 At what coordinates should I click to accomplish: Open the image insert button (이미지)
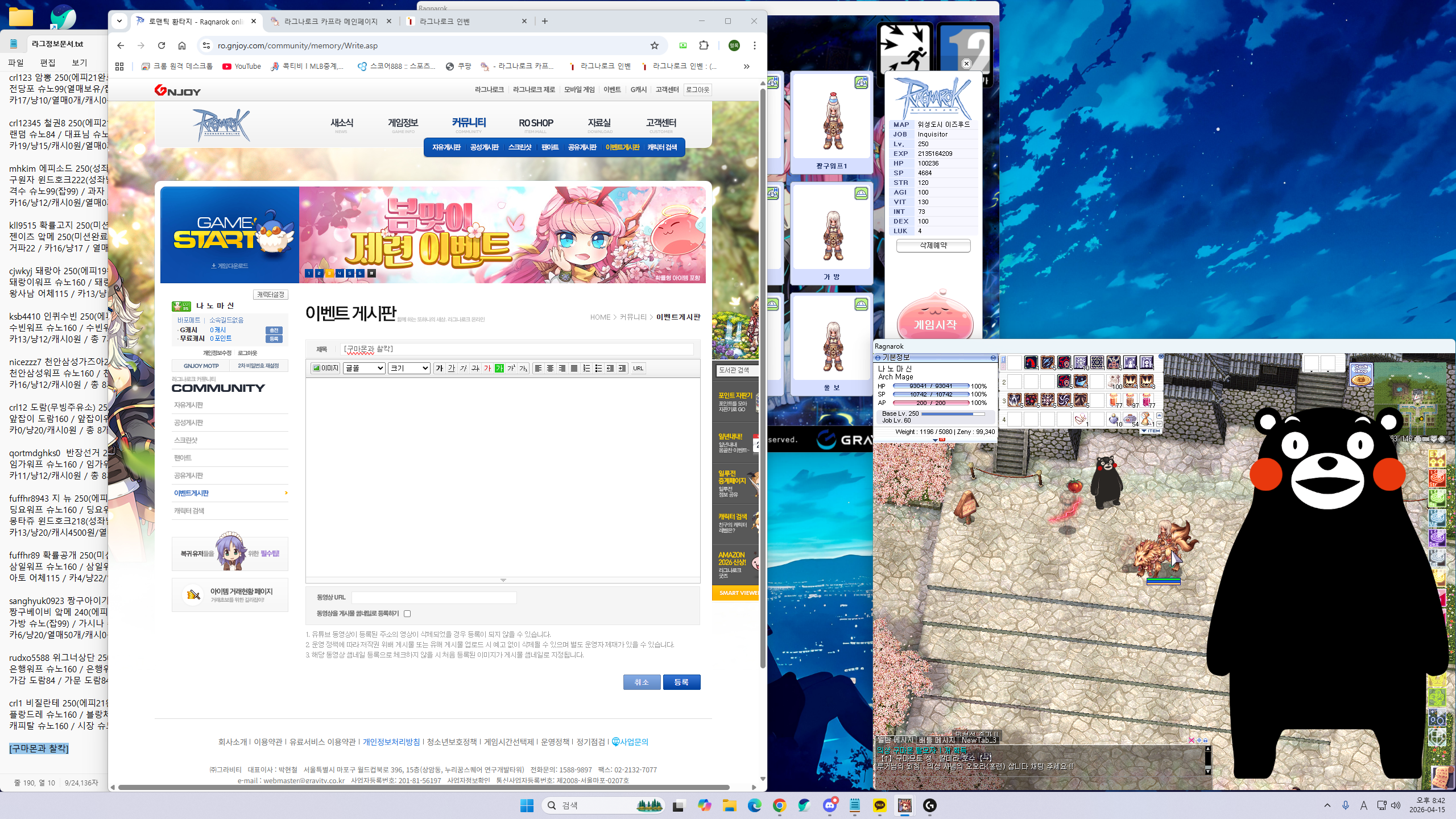click(325, 368)
